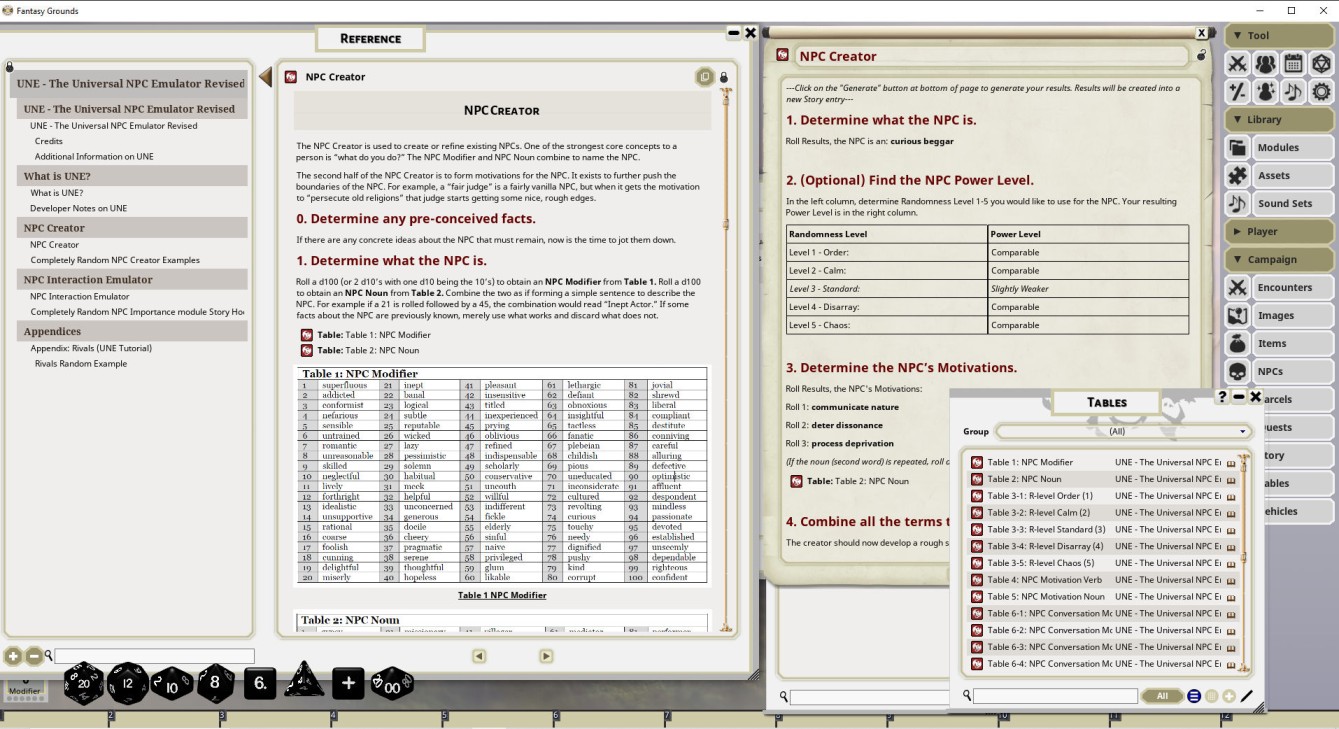Click the Reference page vertical scrollbar
This screenshot has width=1339, height=729.
[726, 360]
